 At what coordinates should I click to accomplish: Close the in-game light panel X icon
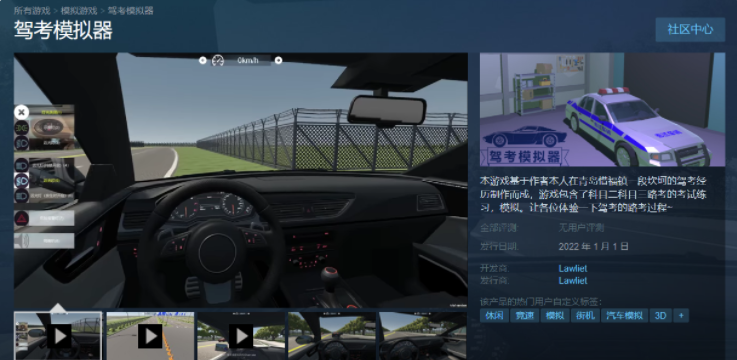click(21, 112)
